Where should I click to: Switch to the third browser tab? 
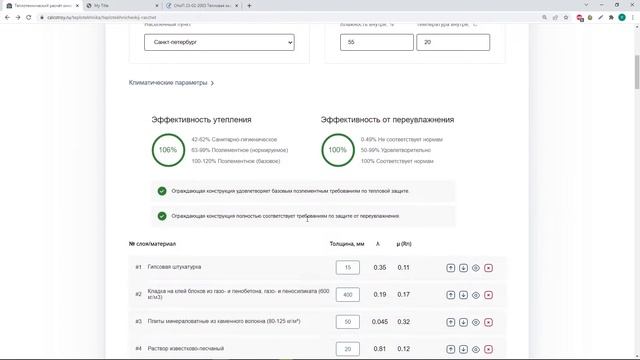pos(202,6)
